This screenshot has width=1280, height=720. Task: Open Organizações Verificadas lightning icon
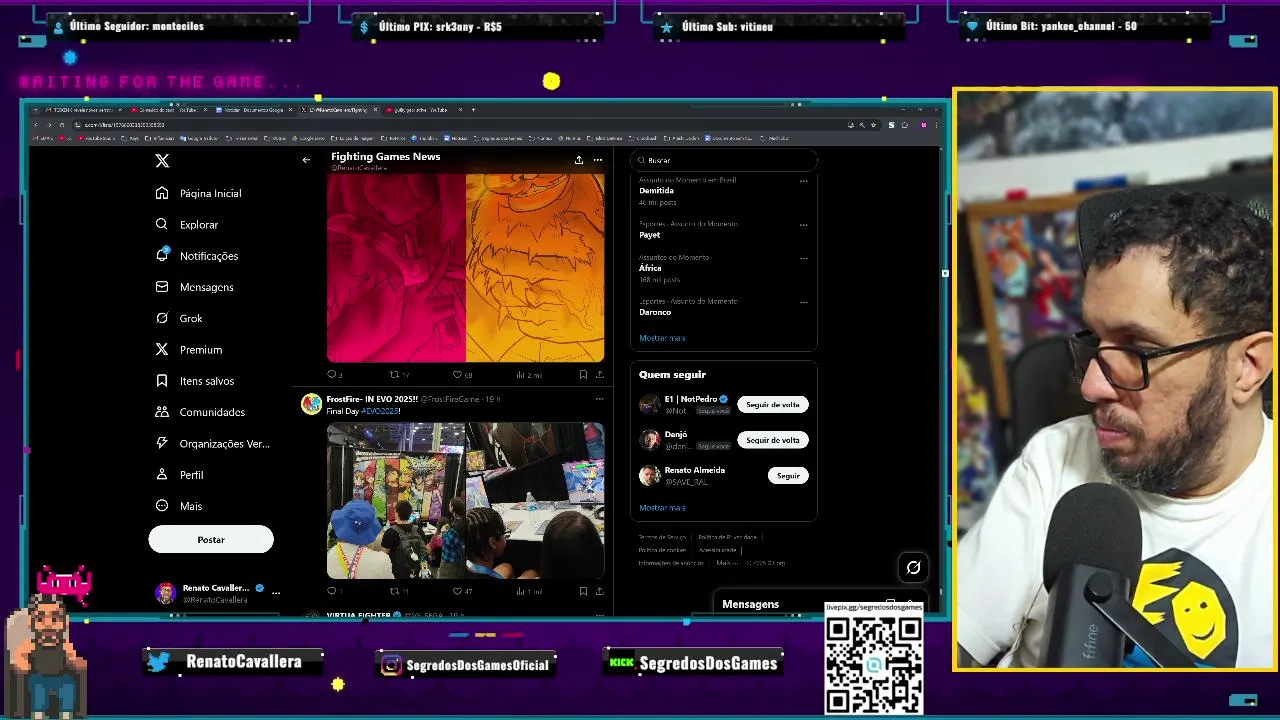click(x=162, y=443)
